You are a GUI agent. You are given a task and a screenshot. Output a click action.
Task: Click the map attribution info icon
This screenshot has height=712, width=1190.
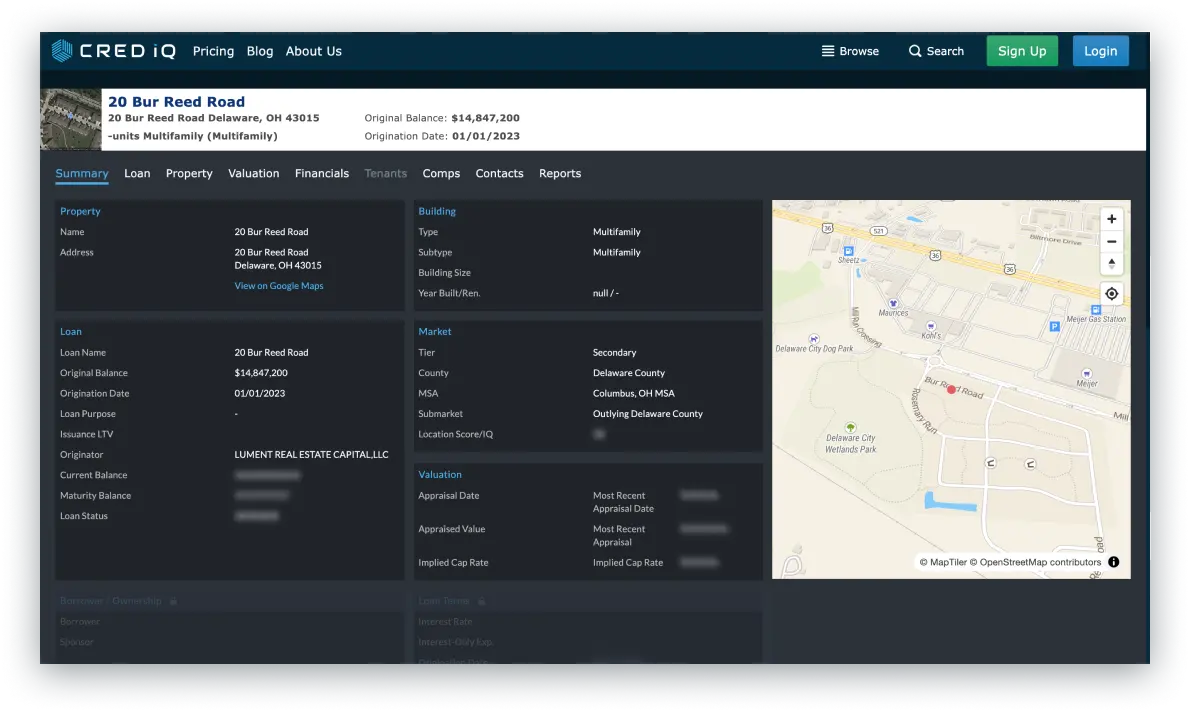point(1113,562)
